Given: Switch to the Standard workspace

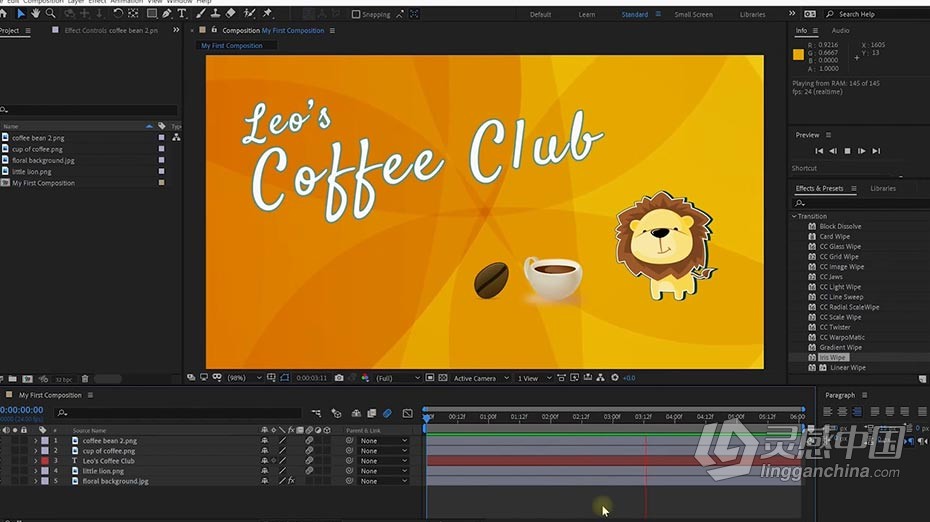Looking at the screenshot, I should [x=635, y=14].
